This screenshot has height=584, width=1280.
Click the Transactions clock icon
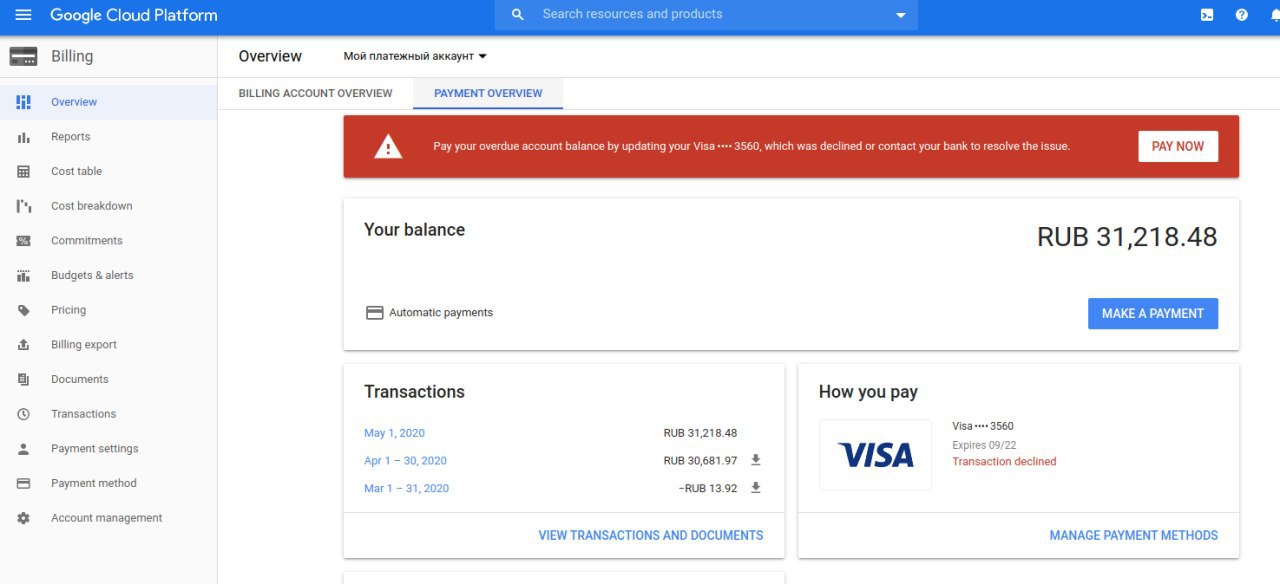pyautogui.click(x=24, y=414)
